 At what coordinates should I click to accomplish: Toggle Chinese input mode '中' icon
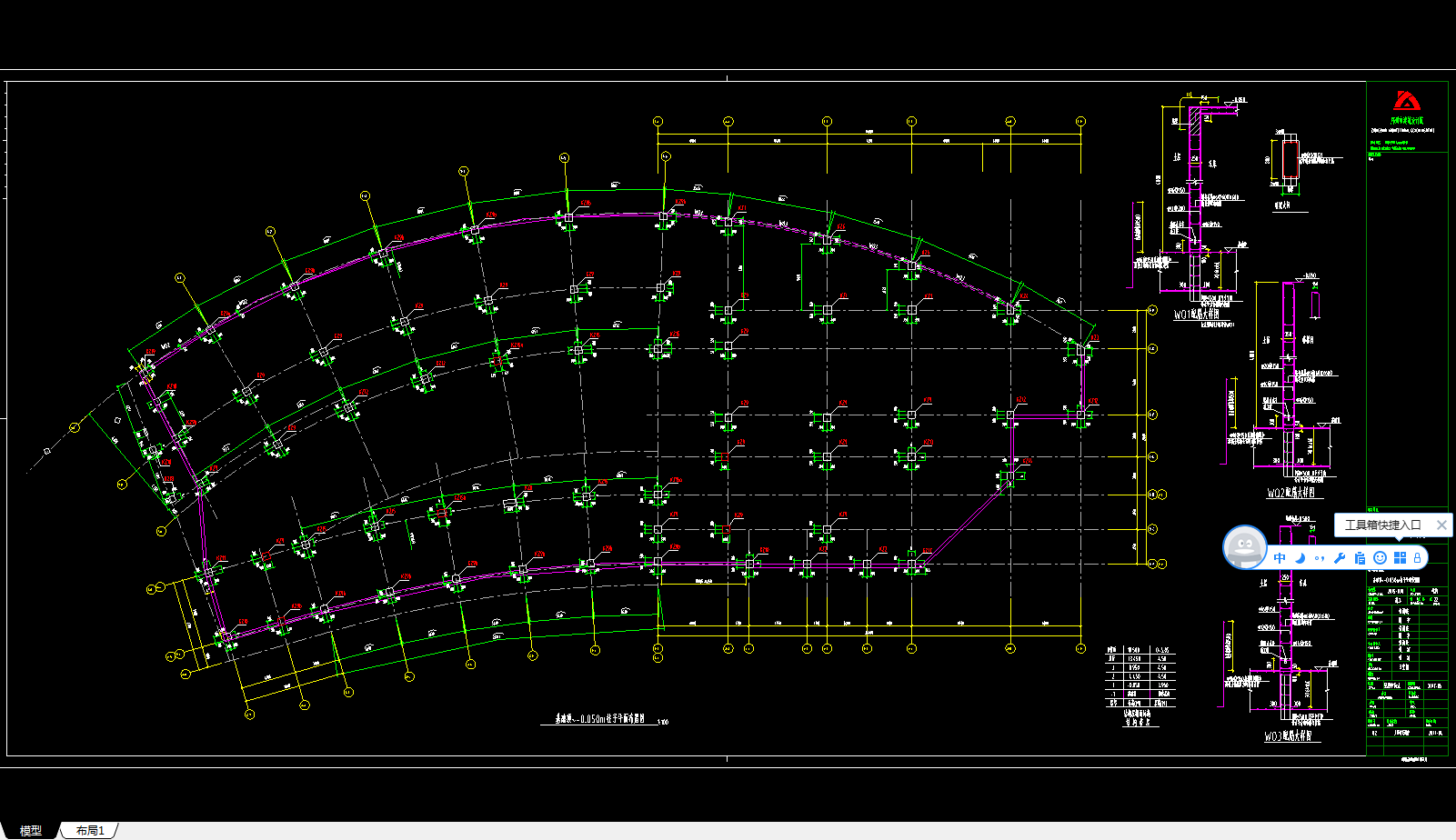1280,558
